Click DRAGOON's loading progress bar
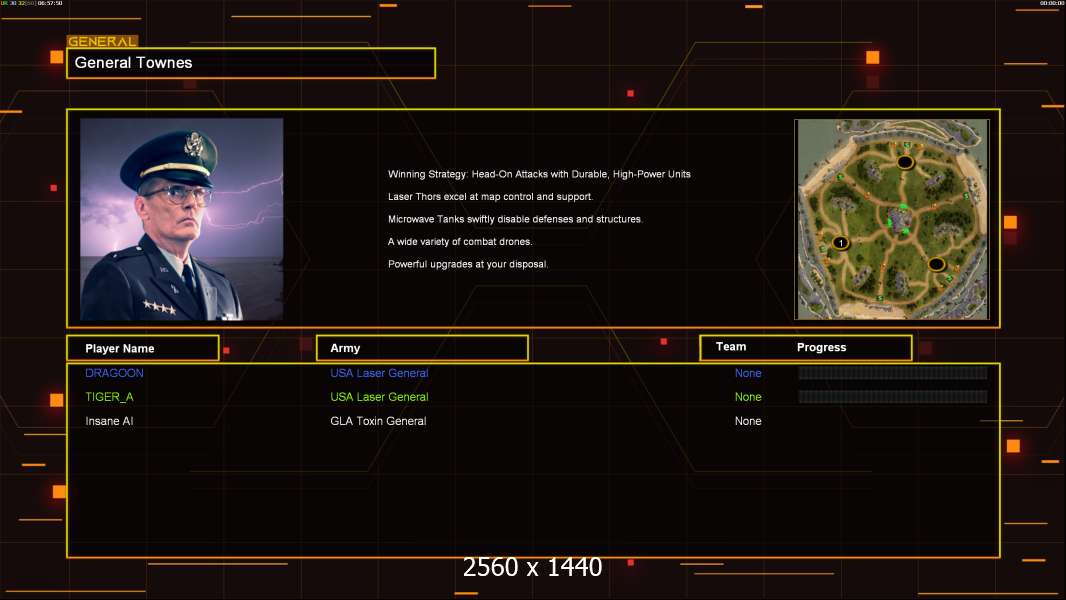This screenshot has height=600, width=1066. 893,372
